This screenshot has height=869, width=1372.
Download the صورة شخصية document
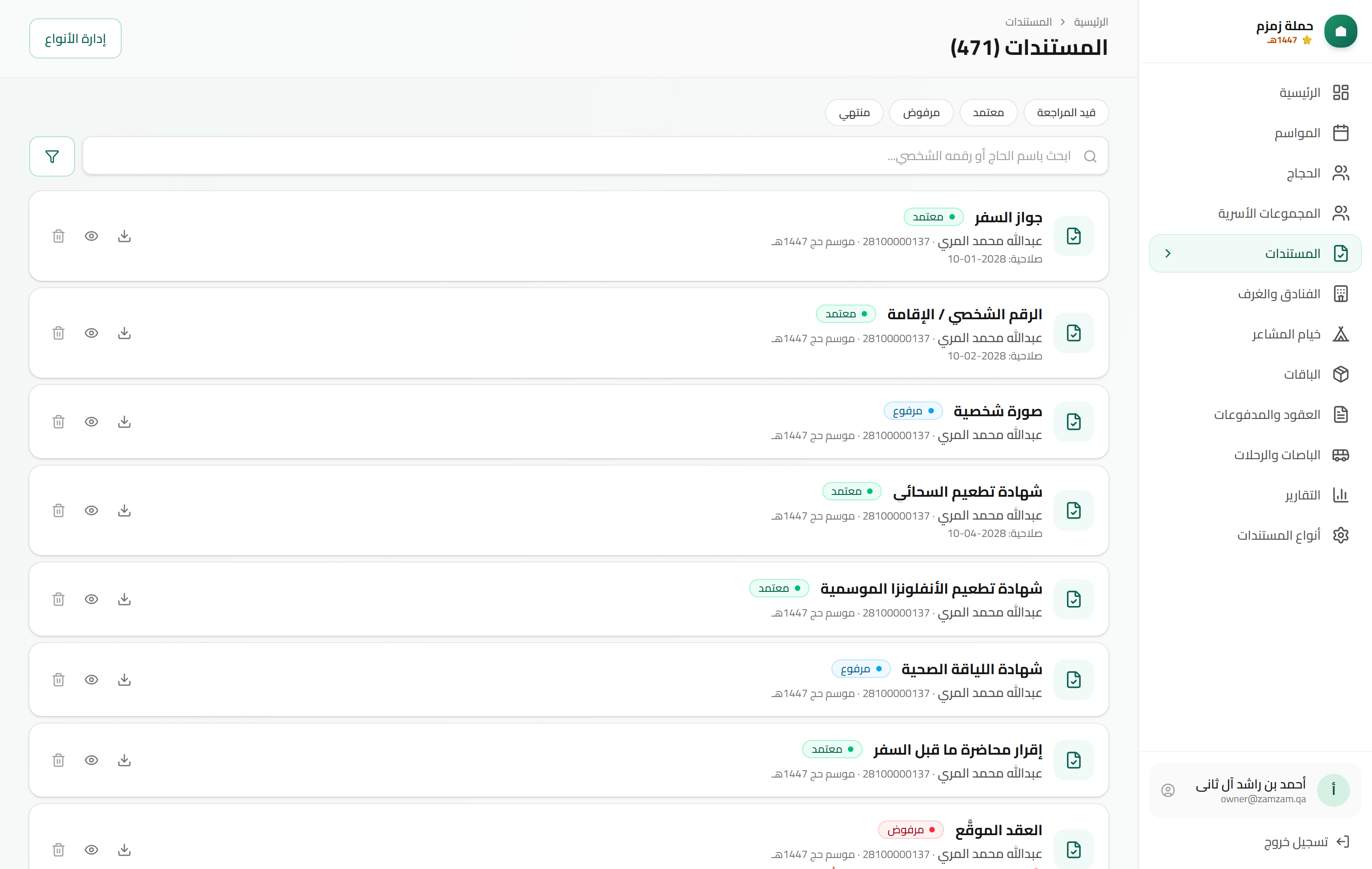click(124, 422)
